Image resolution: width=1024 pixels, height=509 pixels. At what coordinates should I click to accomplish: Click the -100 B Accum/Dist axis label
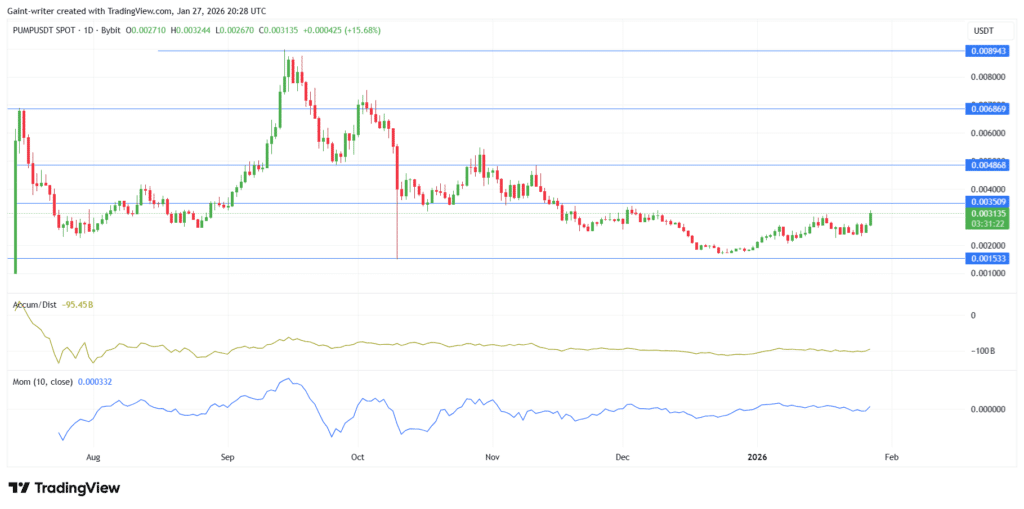tap(982, 353)
